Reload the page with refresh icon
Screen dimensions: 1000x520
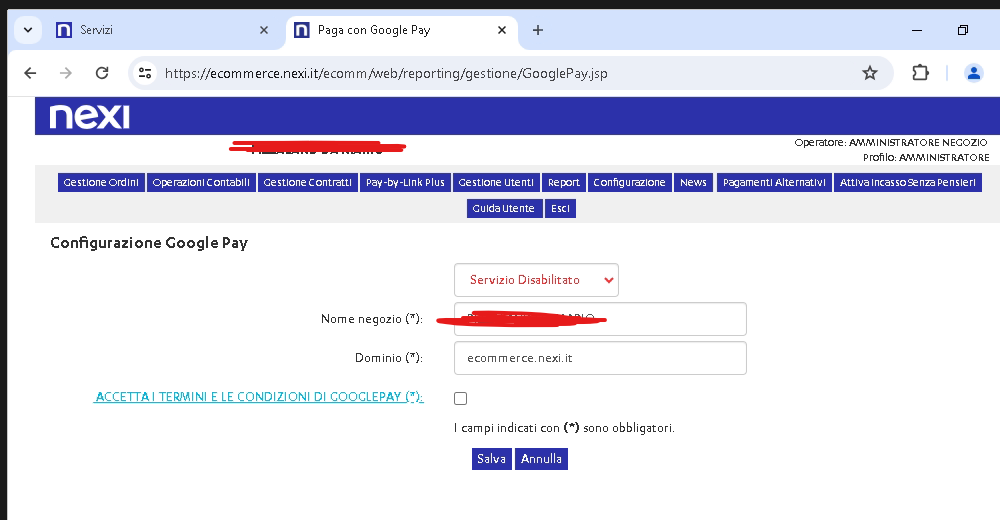[x=102, y=73]
